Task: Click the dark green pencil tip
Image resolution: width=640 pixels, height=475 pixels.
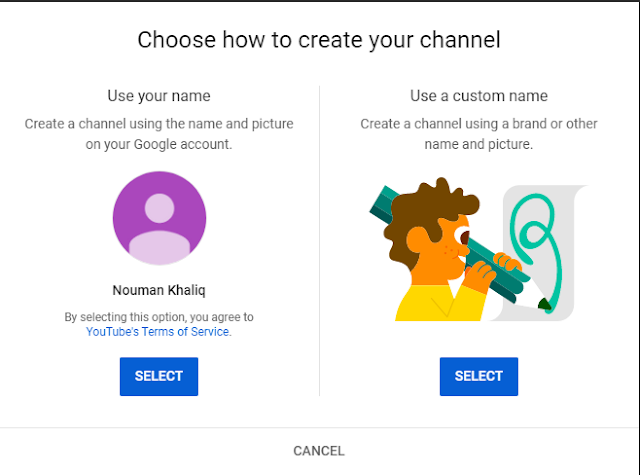Action: 545,304
